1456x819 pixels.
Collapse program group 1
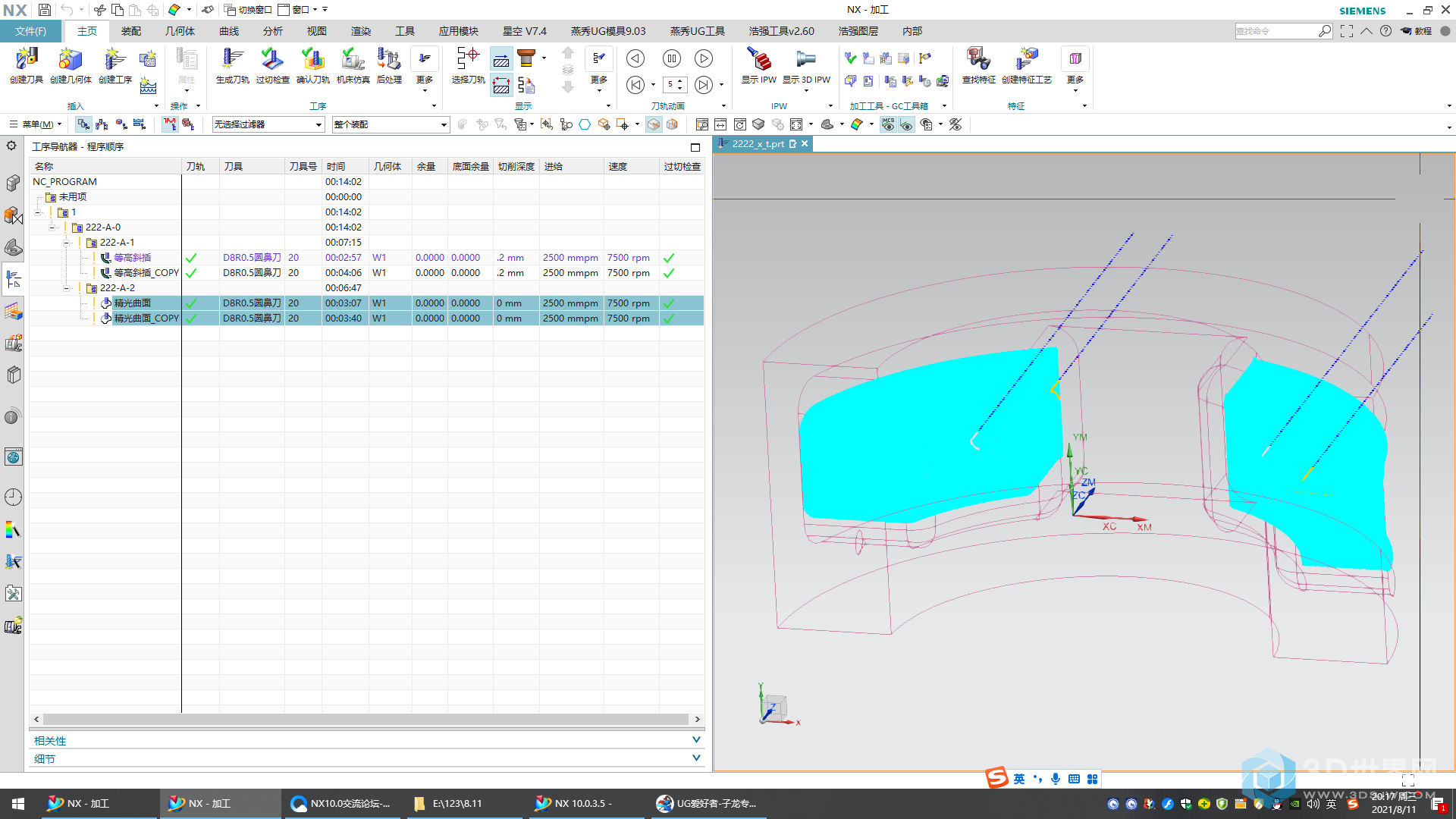click(37, 212)
